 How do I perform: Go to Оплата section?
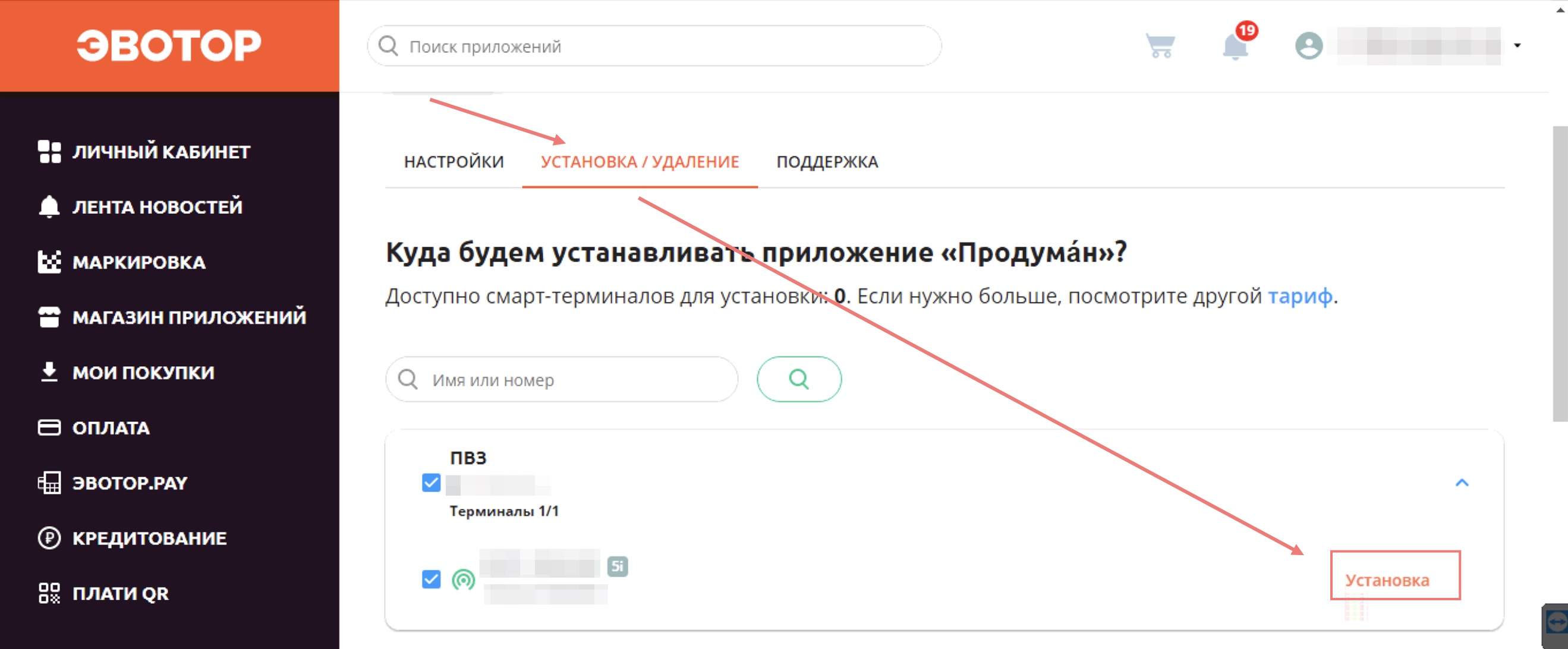[x=111, y=428]
